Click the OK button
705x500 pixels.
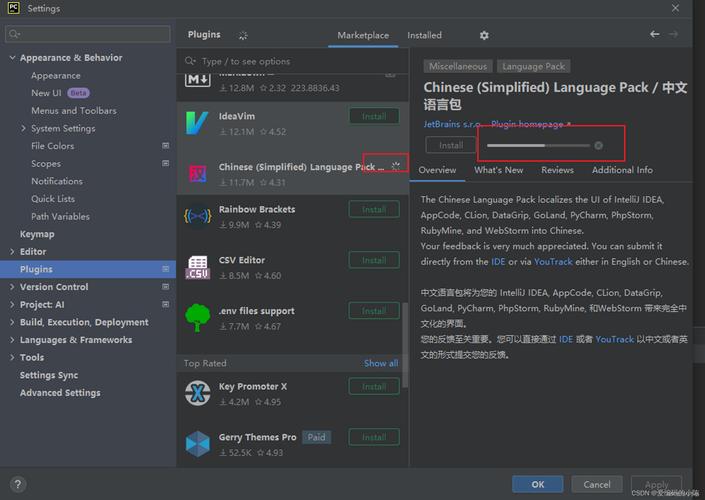[537, 484]
